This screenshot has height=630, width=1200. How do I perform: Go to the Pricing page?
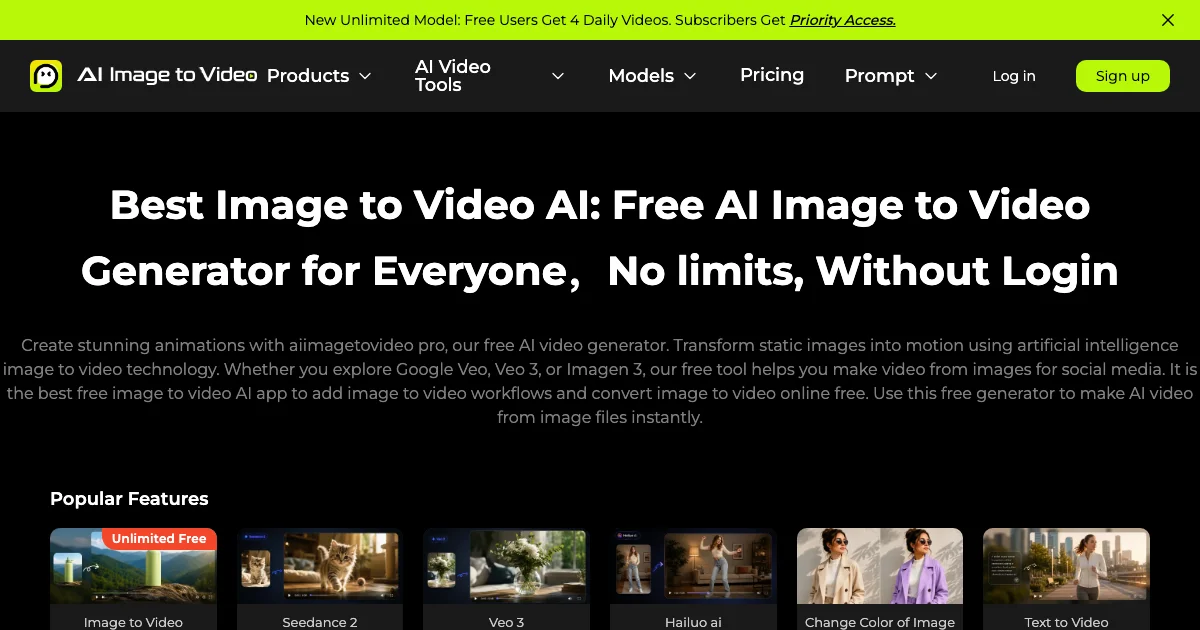(772, 75)
